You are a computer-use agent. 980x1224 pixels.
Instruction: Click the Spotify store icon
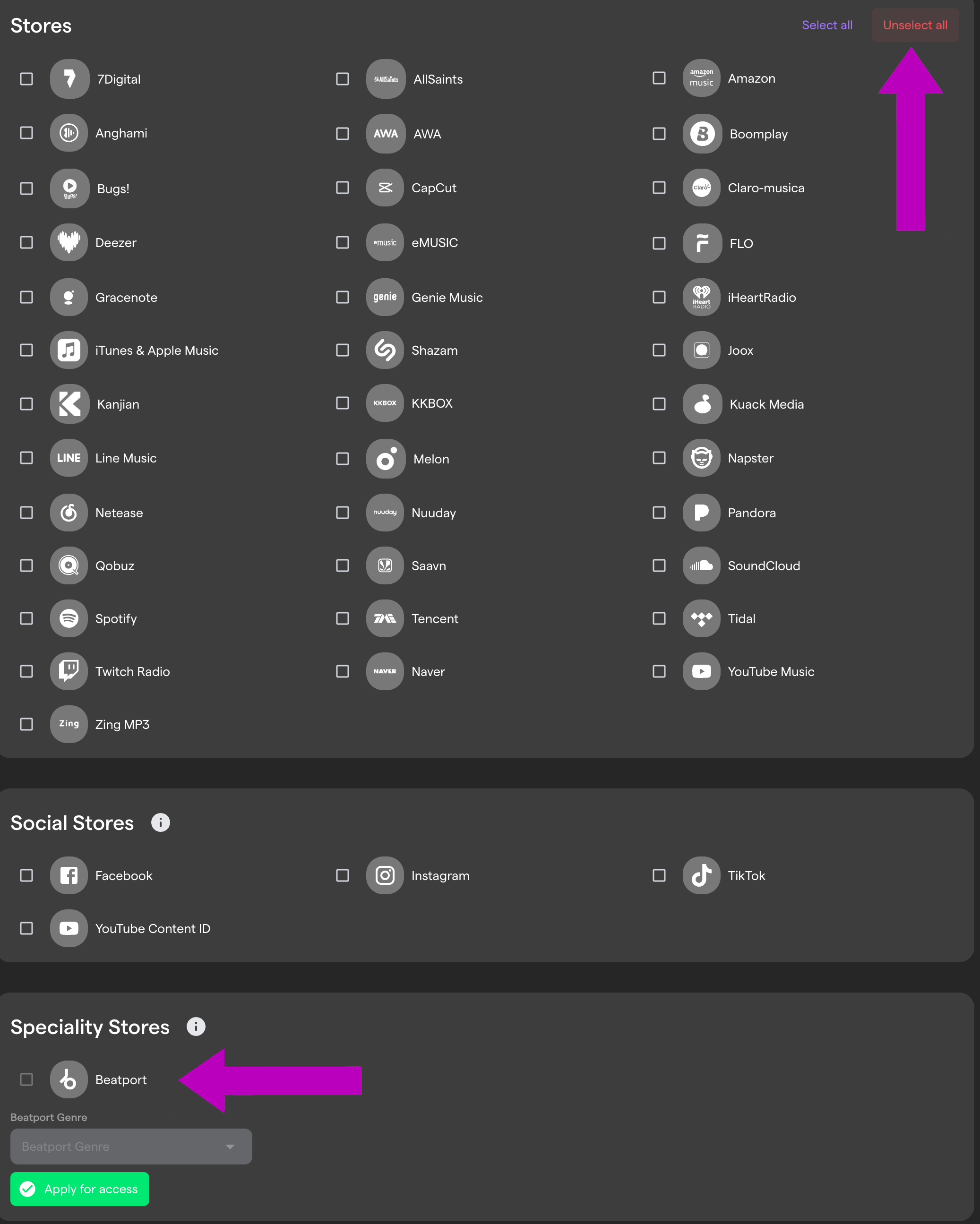[69, 618]
